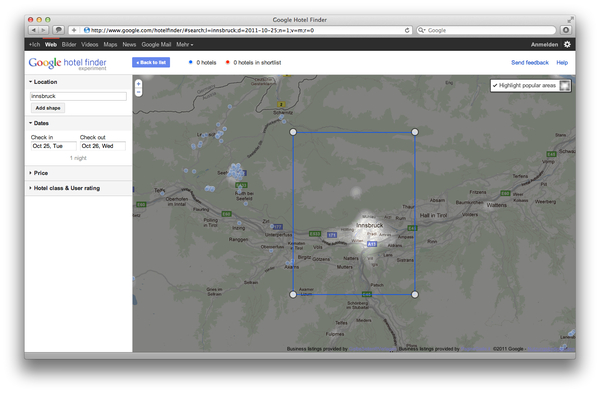Open the Mehr dropdown menu
The height and width of the screenshot is (393, 600).
coord(184,44)
